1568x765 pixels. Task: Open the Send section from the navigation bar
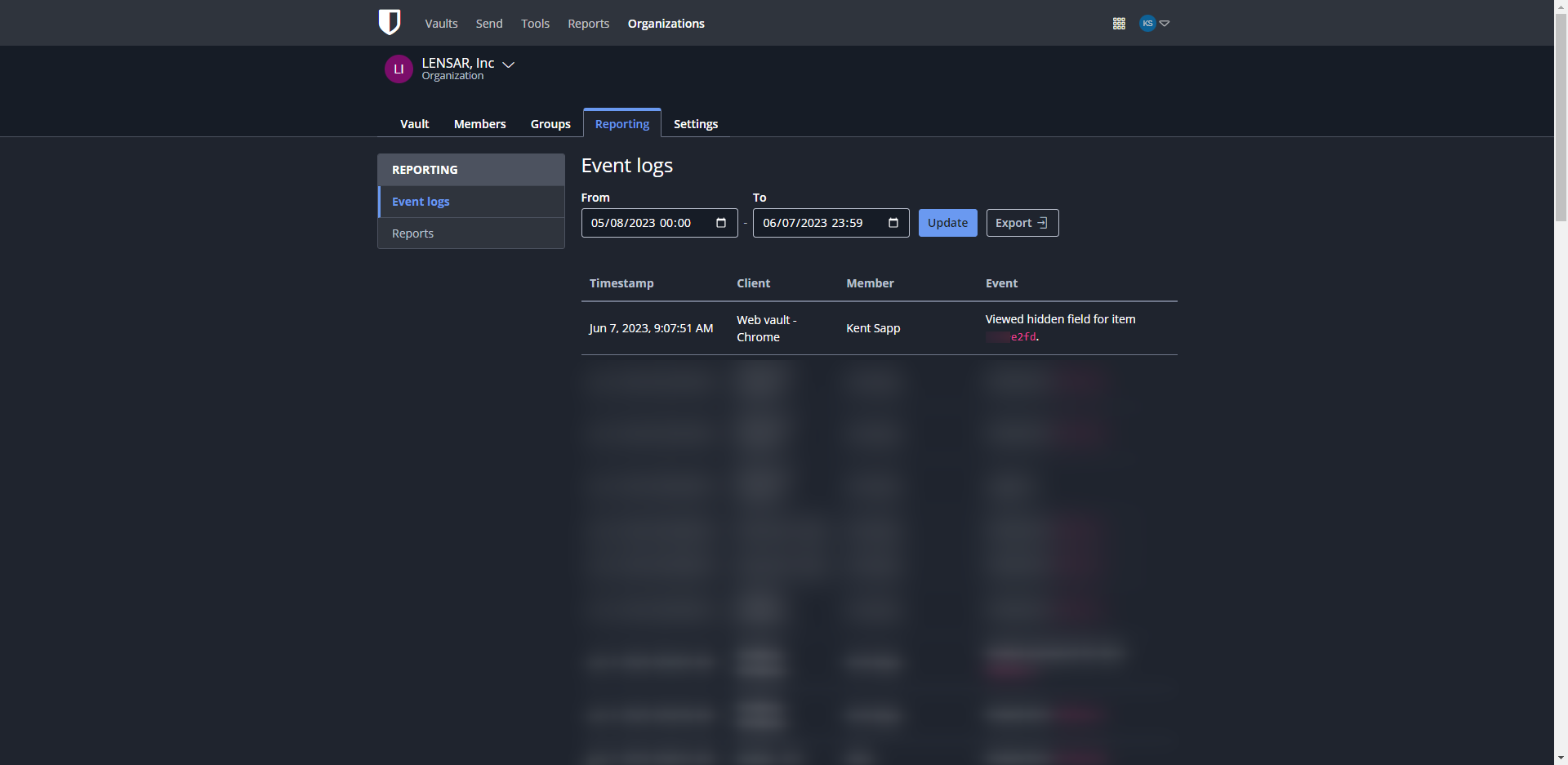488,23
